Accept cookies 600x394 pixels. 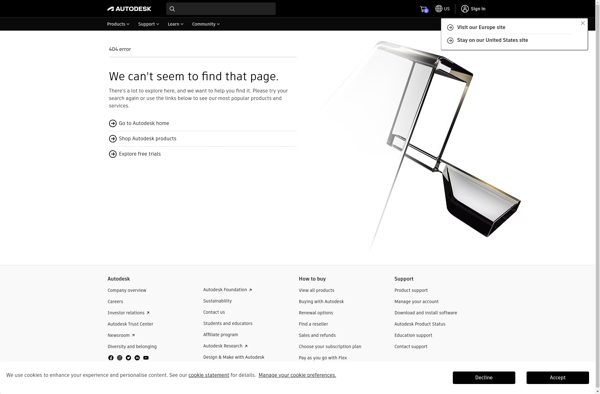558,378
